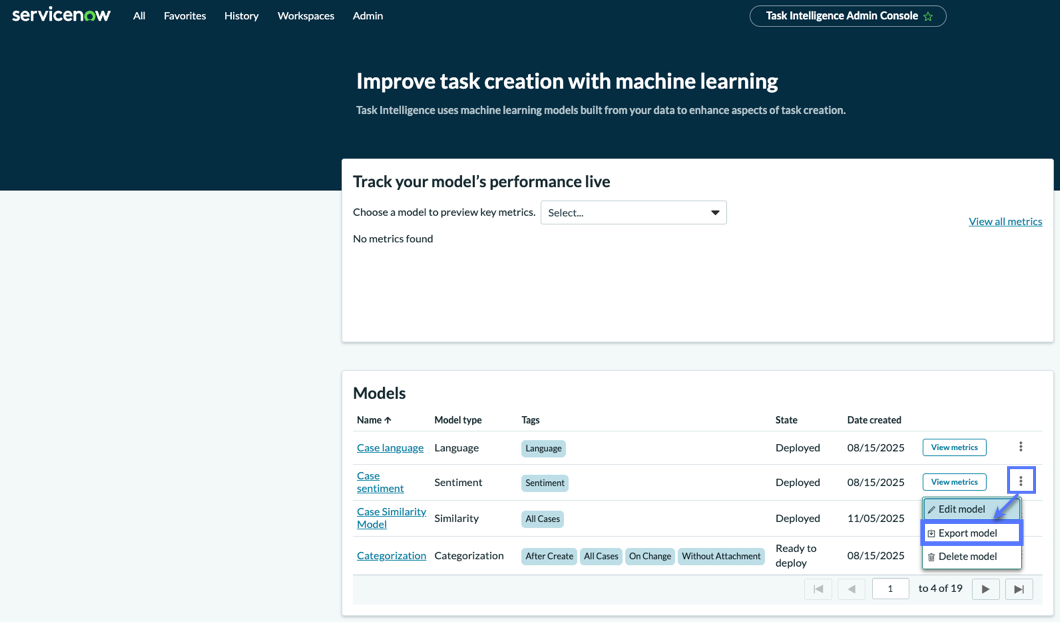Choose Delete model from the context menu
This screenshot has height=622, width=1060.
[971, 556]
